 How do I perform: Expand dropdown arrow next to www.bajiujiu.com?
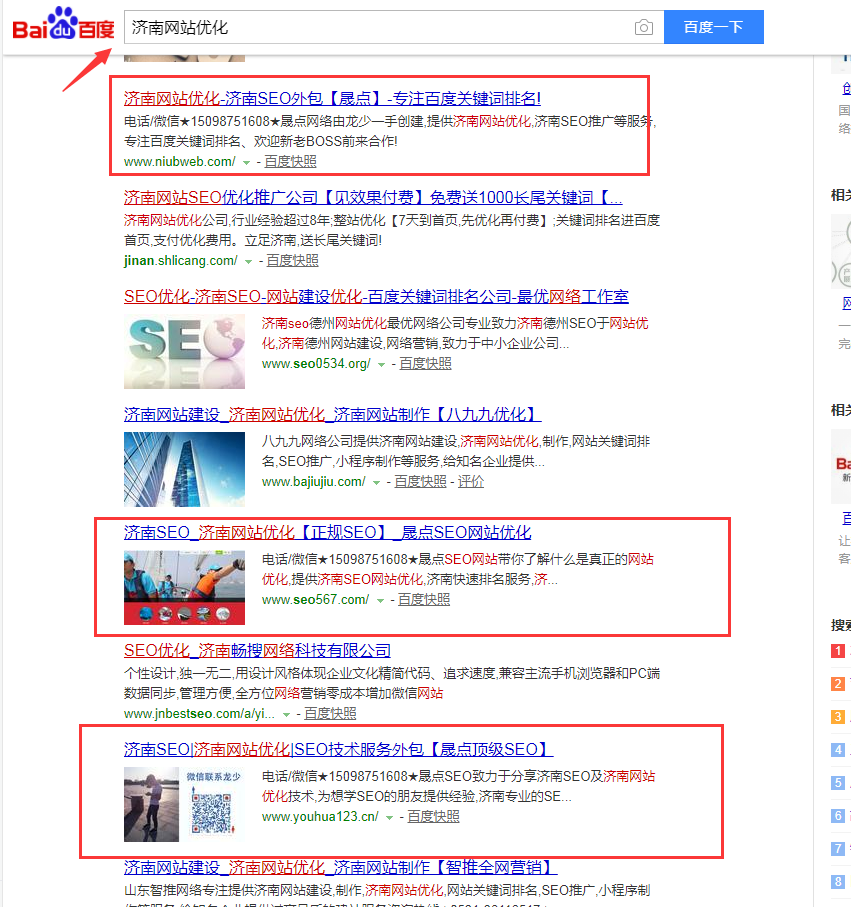click(376, 482)
